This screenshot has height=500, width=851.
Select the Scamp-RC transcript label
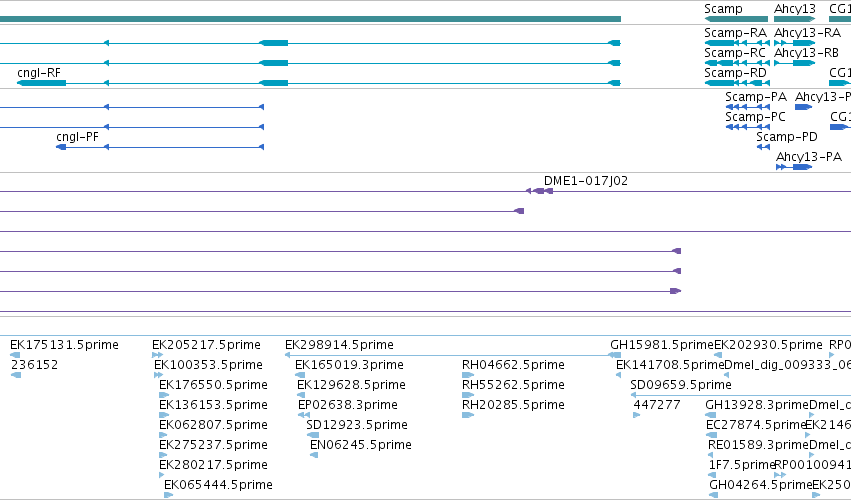pyautogui.click(x=735, y=53)
